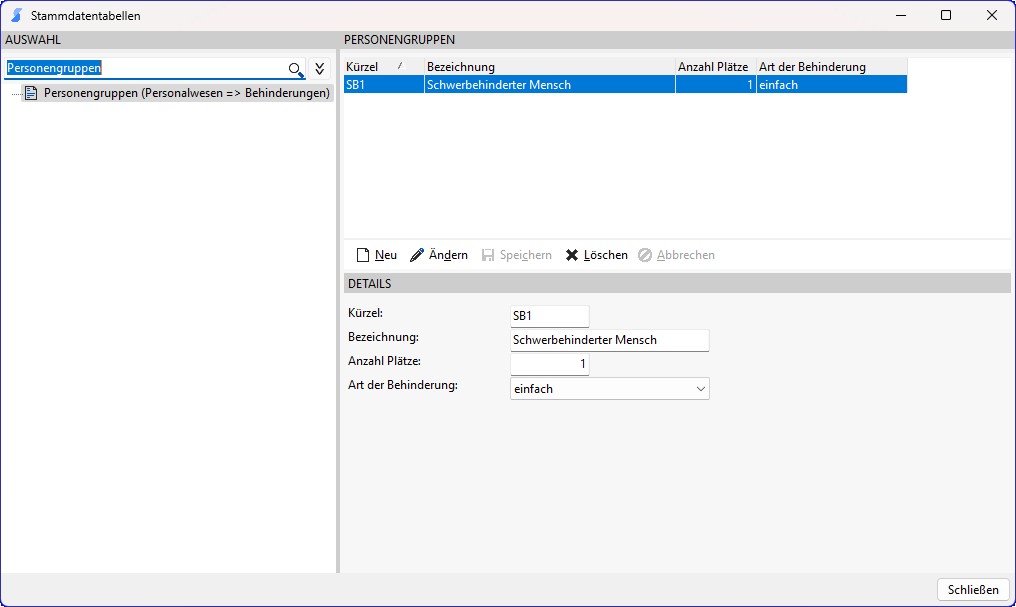Maximize the Stammdatentabellen window
The width and height of the screenshot is (1016, 607).
pos(946,16)
